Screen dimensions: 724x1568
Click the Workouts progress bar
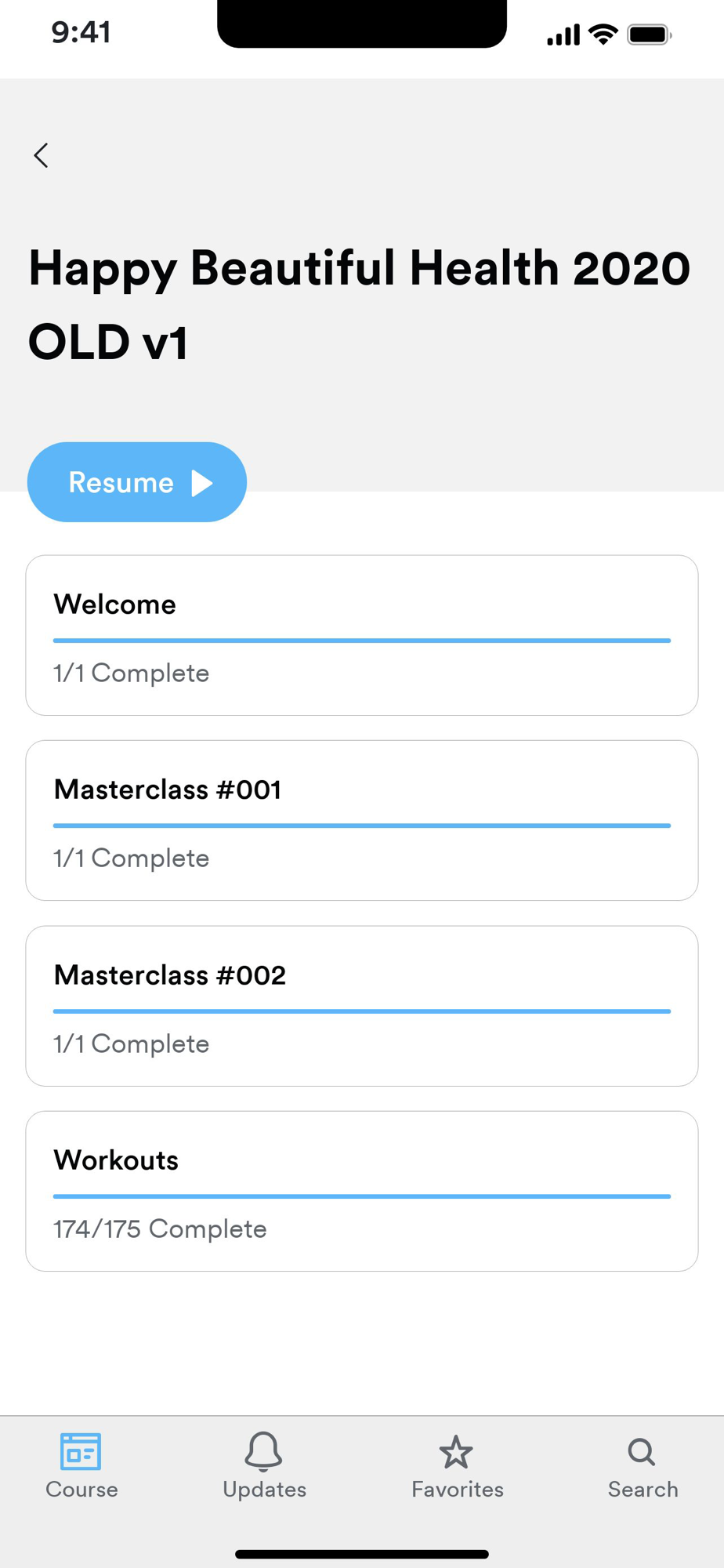click(361, 1196)
